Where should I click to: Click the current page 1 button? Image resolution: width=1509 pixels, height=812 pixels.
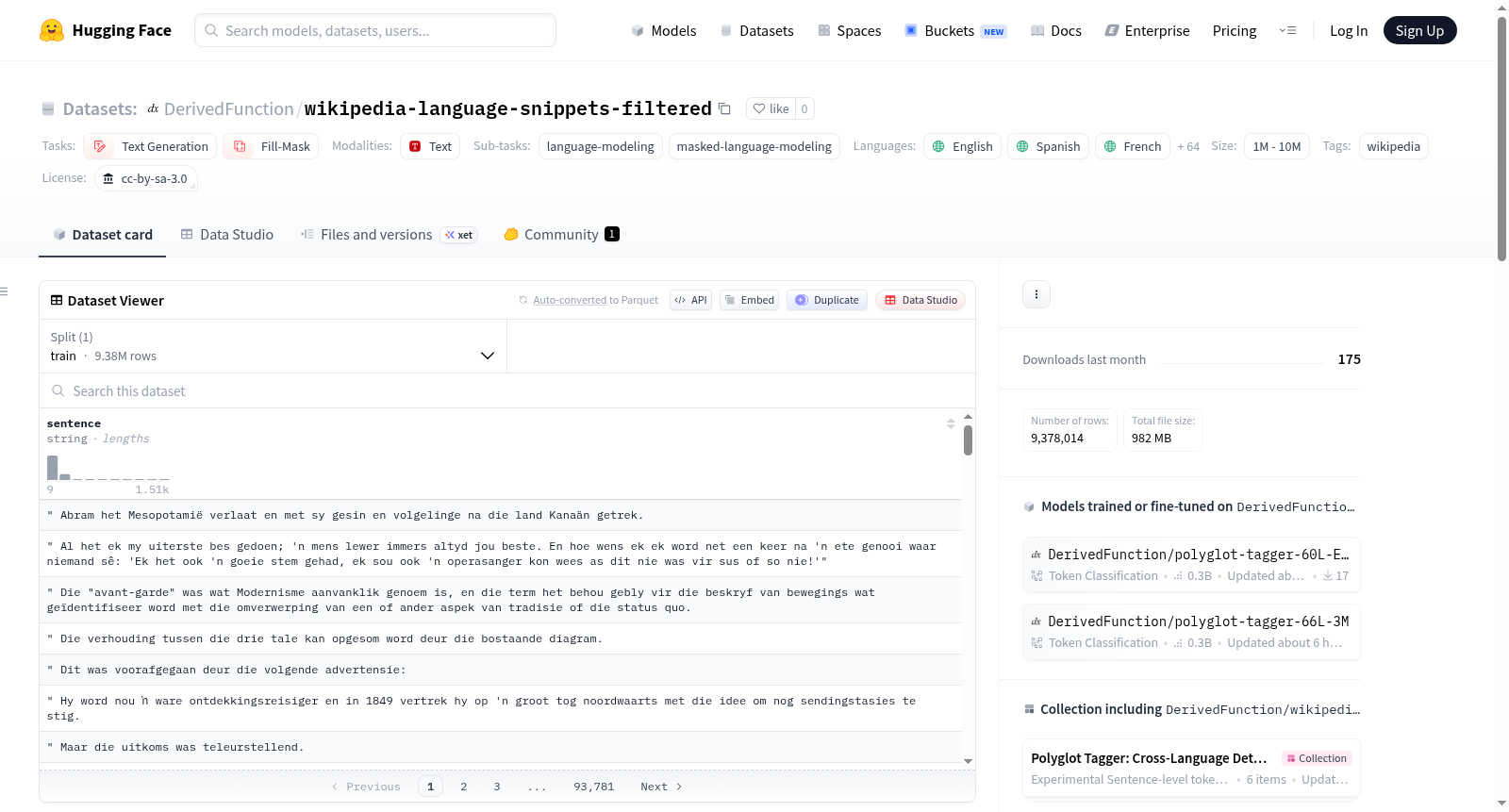click(x=430, y=787)
